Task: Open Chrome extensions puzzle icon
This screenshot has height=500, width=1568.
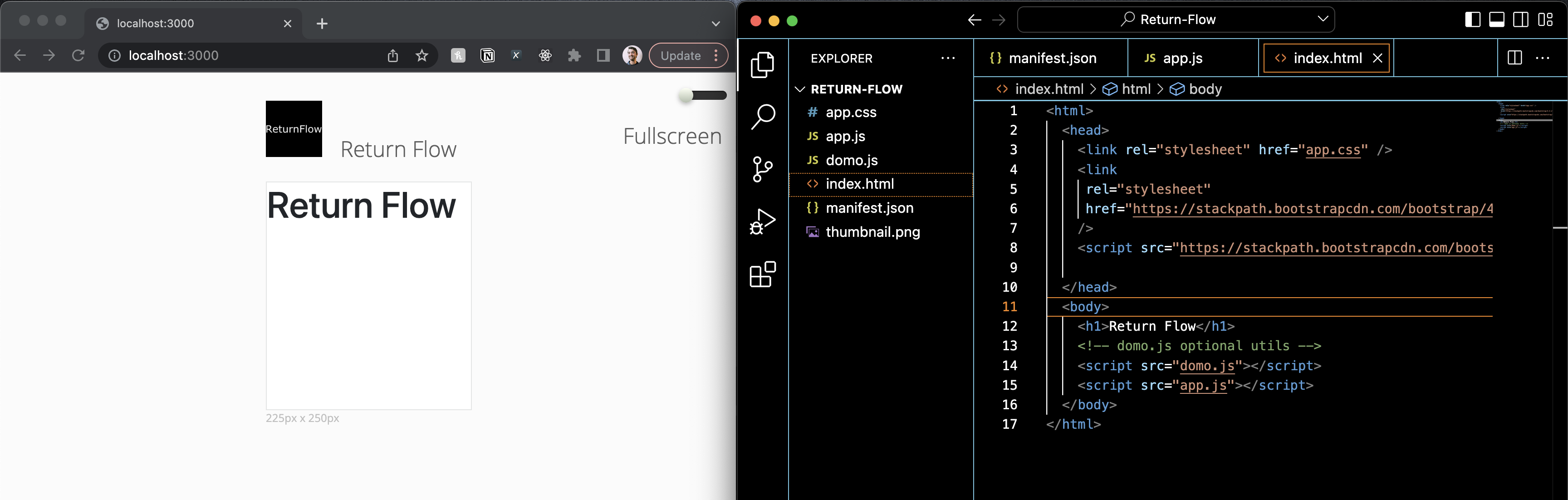Action: 574,56
